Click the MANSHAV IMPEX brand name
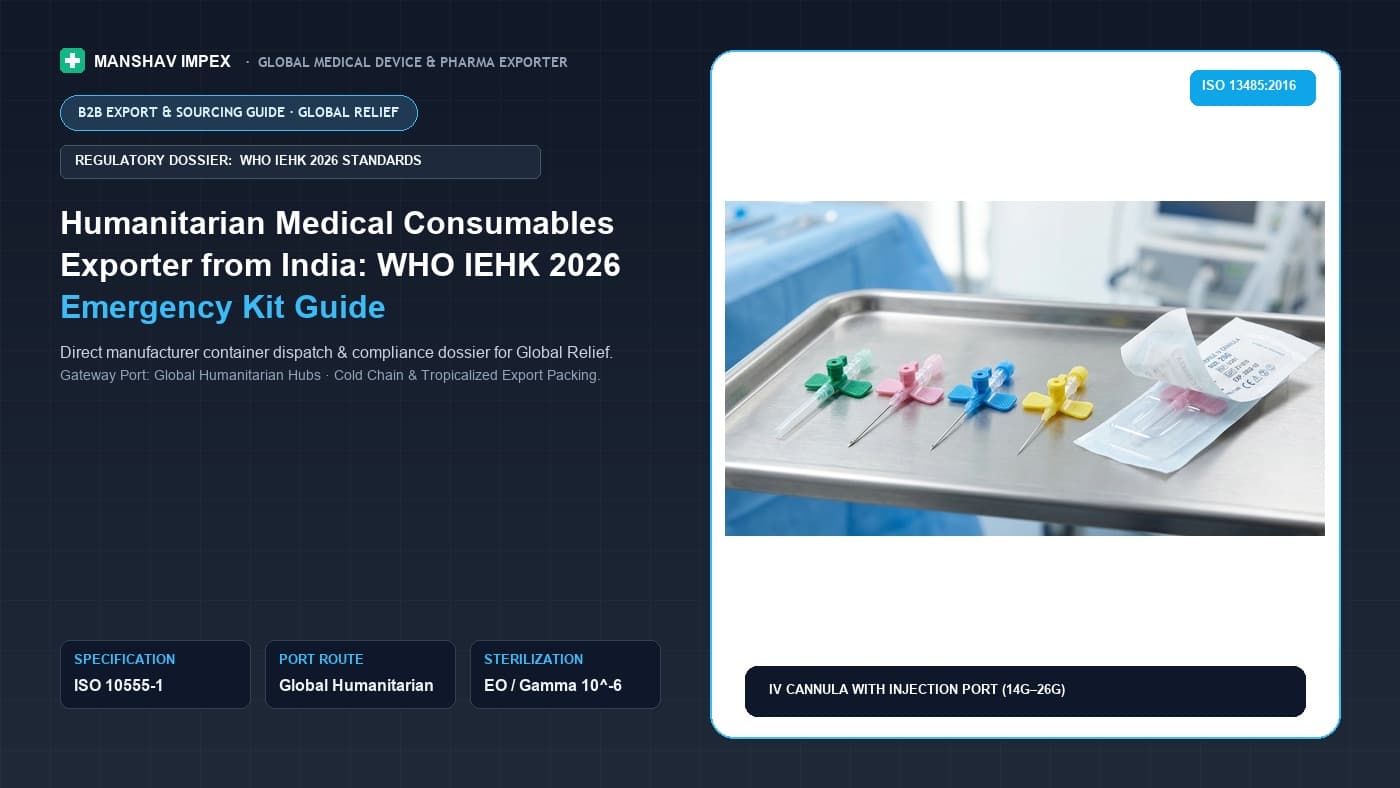 (162, 62)
